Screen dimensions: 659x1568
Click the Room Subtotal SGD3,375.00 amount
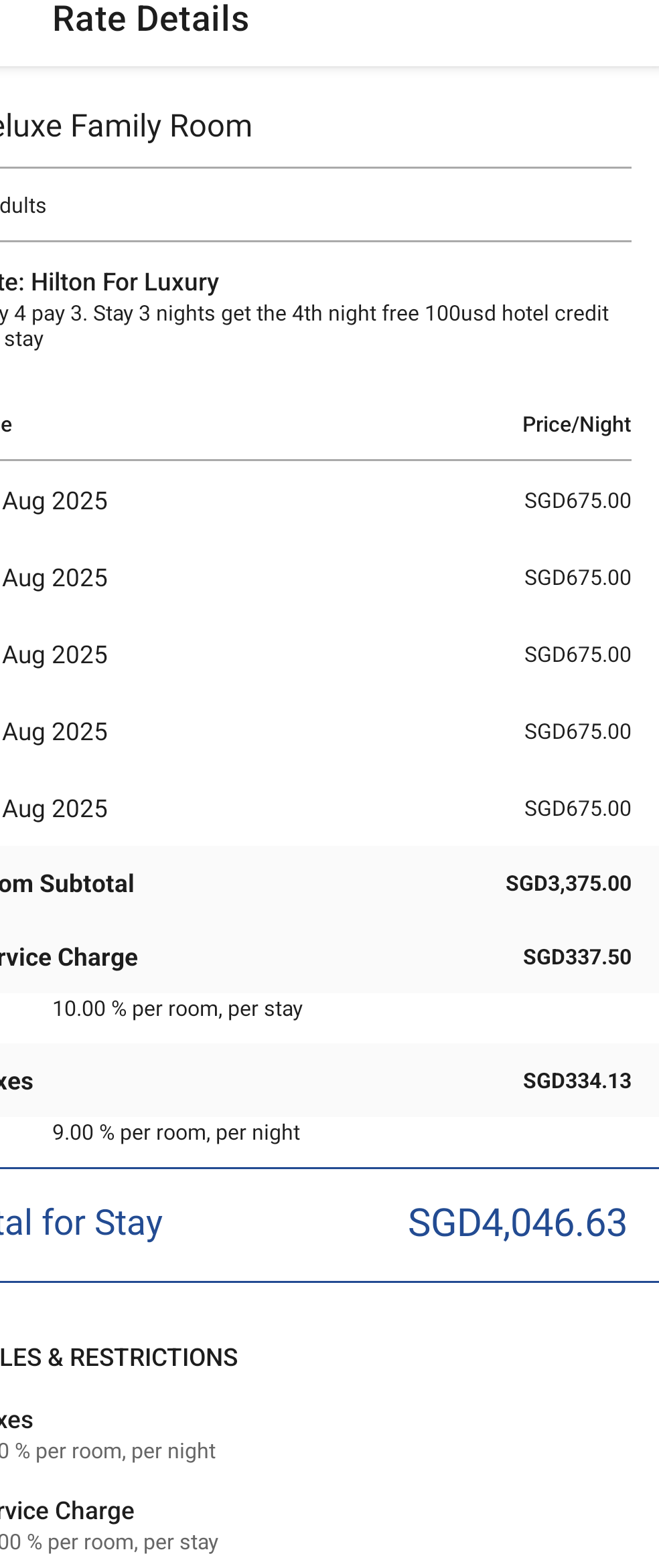pyautogui.click(x=568, y=883)
